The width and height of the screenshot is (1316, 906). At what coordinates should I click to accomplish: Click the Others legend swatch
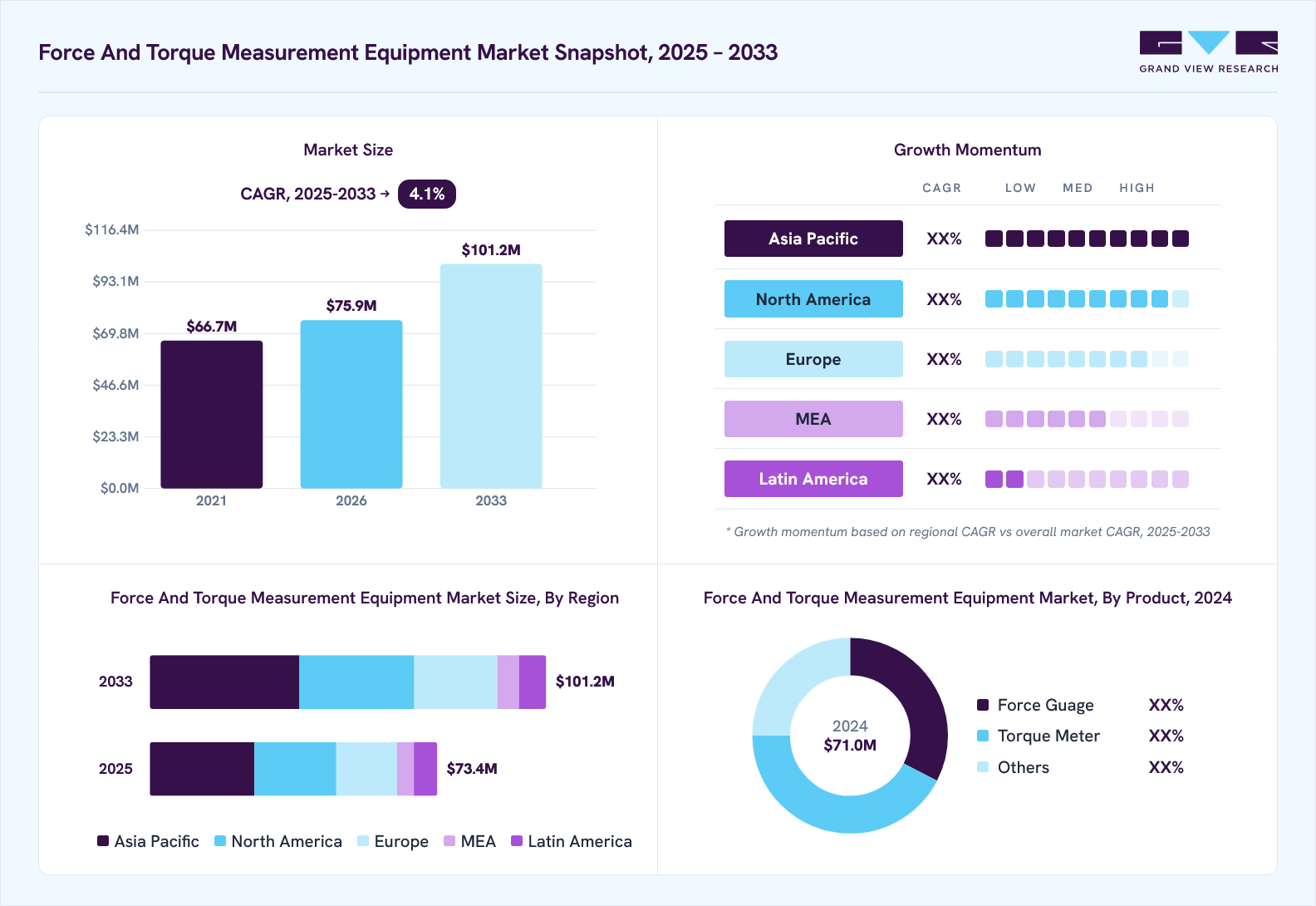pos(983,767)
